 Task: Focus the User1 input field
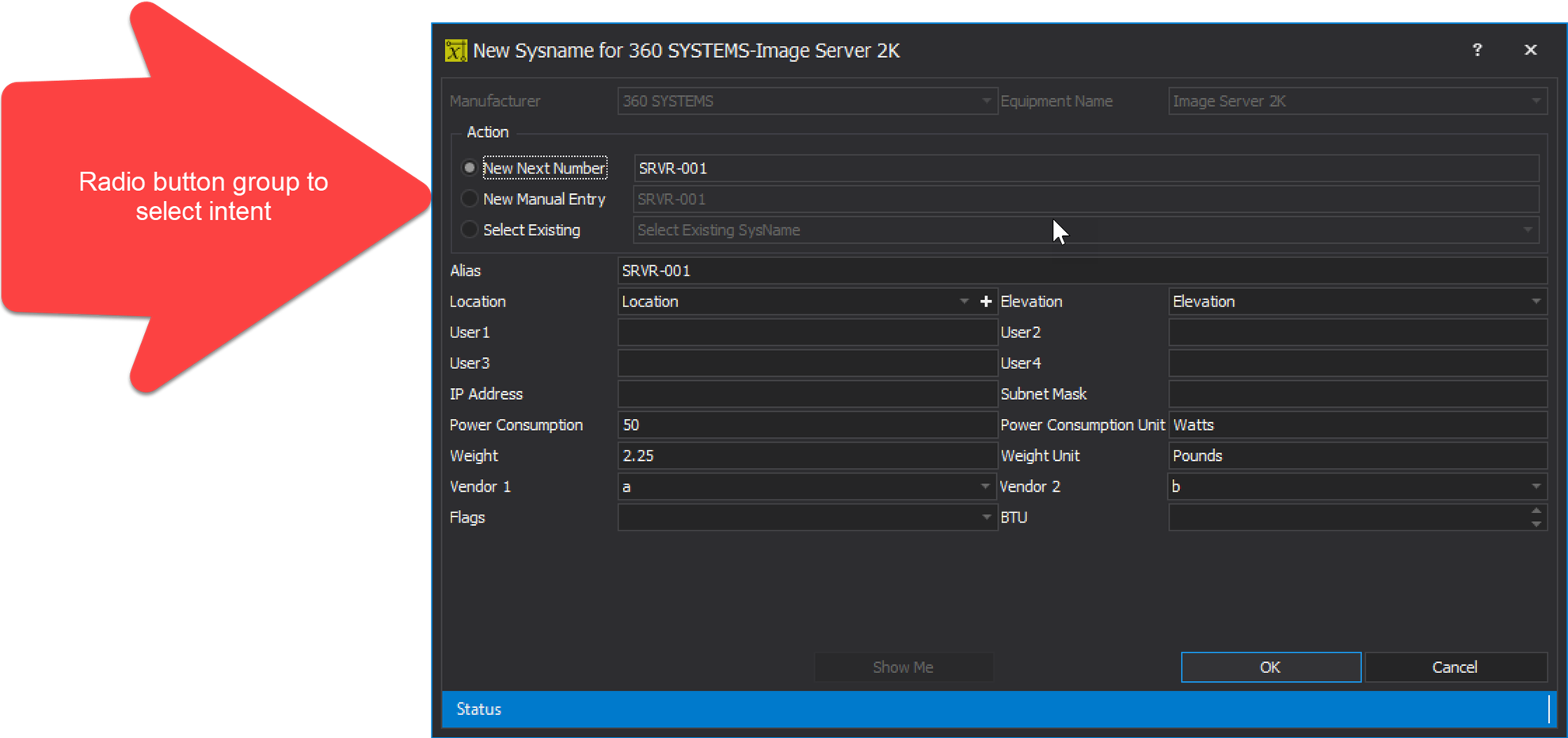[807, 333]
